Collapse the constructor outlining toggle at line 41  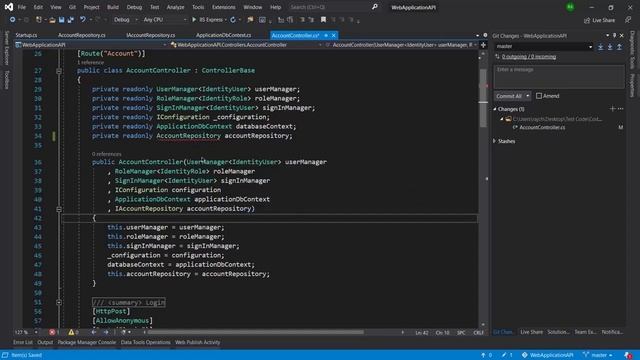pyautogui.click(x=59, y=209)
